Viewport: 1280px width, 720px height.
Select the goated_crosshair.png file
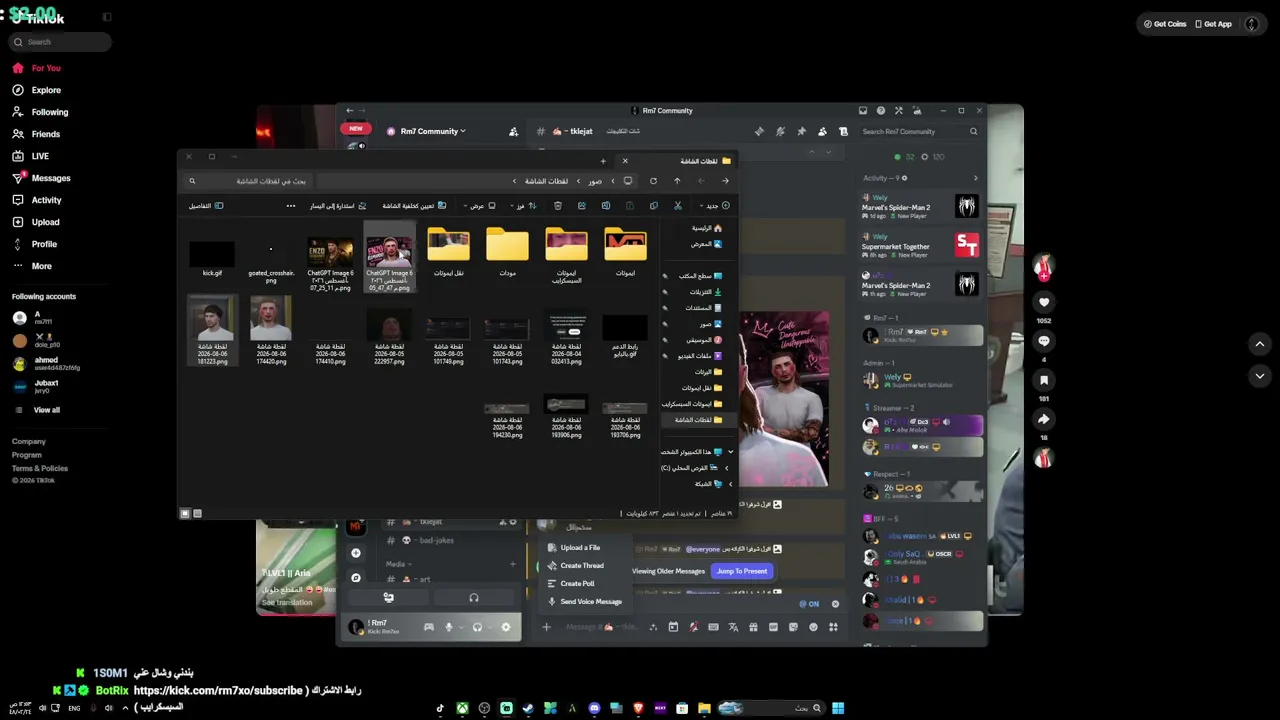coord(271,262)
